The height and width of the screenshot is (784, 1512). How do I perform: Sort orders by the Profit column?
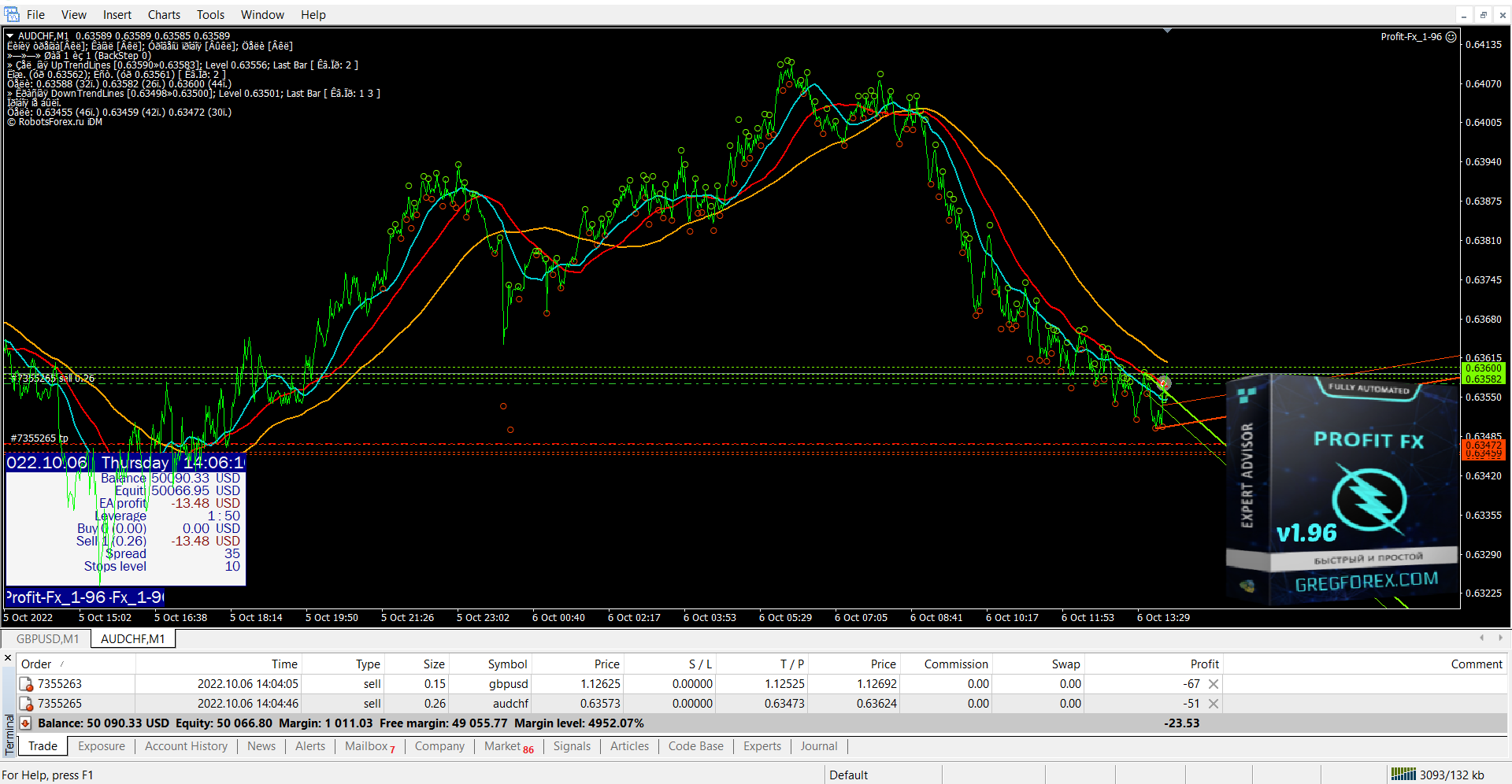pyautogui.click(x=1204, y=664)
